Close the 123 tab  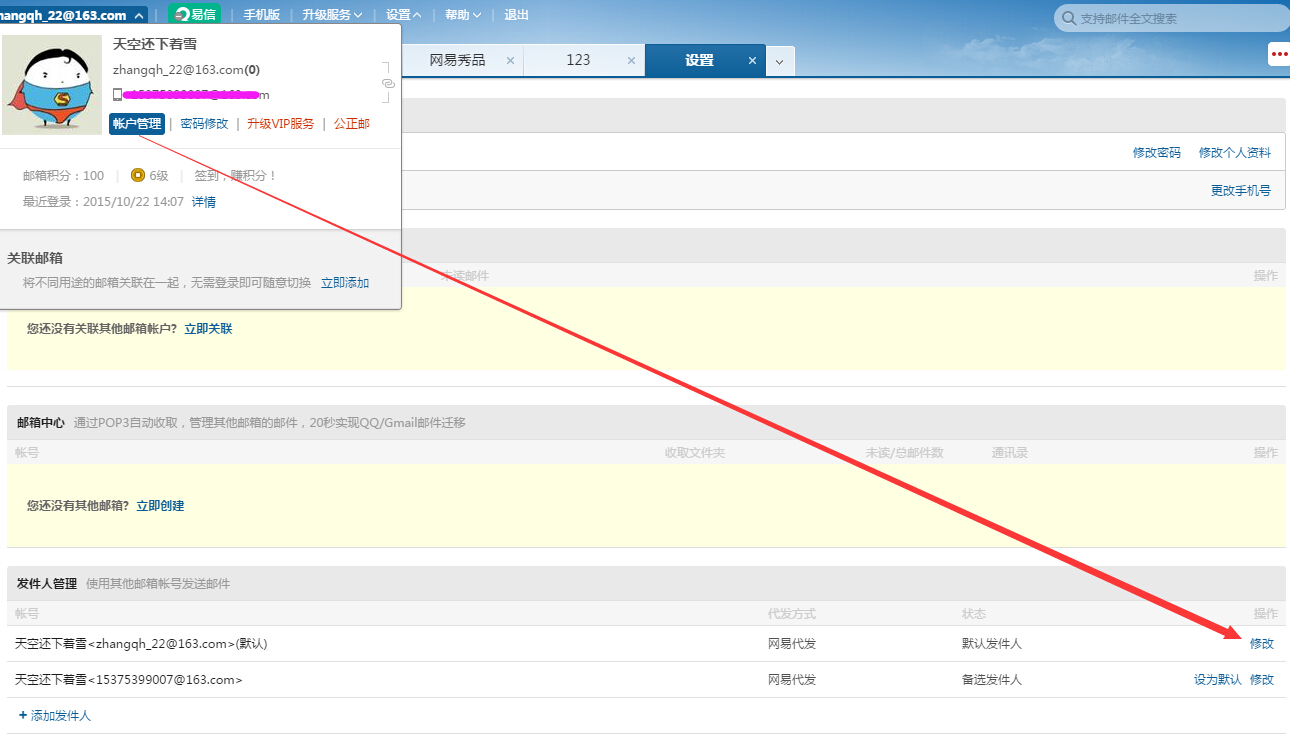[631, 61]
